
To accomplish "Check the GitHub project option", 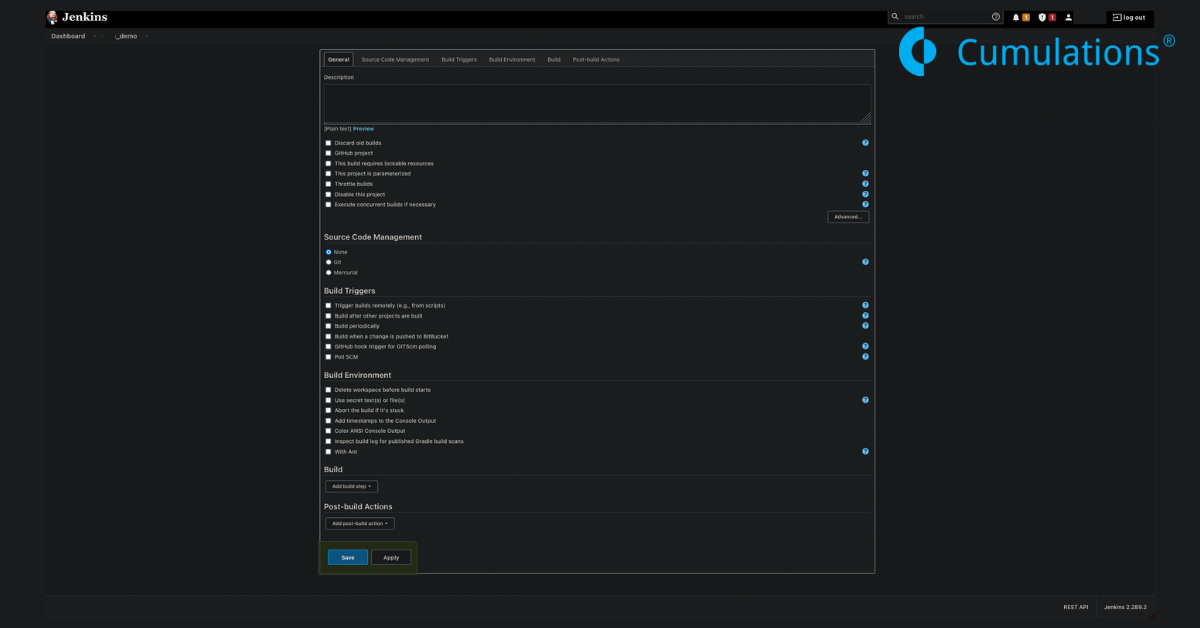I will coord(328,153).
